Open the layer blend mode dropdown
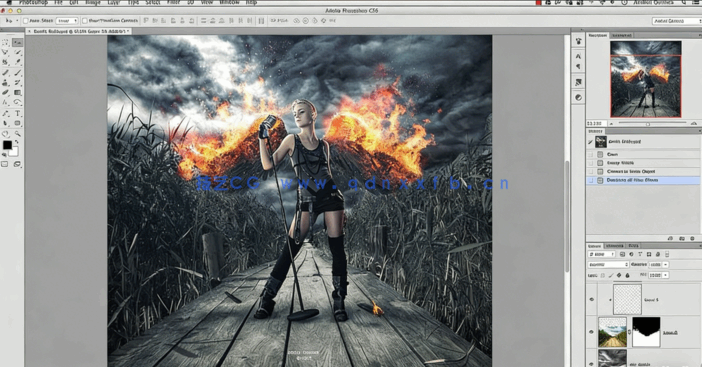The height and width of the screenshot is (367, 702). 608,265
